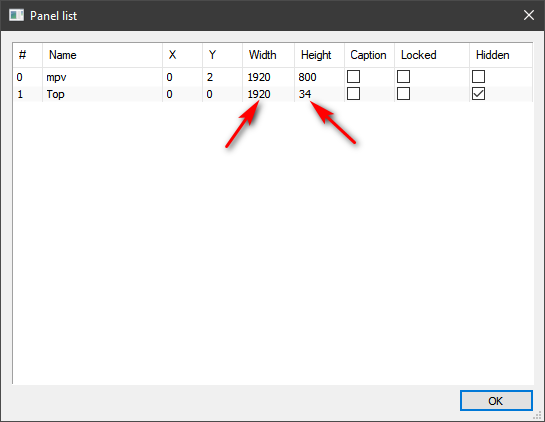
Task: Close the Panel list dialog
Action: click(529, 15)
